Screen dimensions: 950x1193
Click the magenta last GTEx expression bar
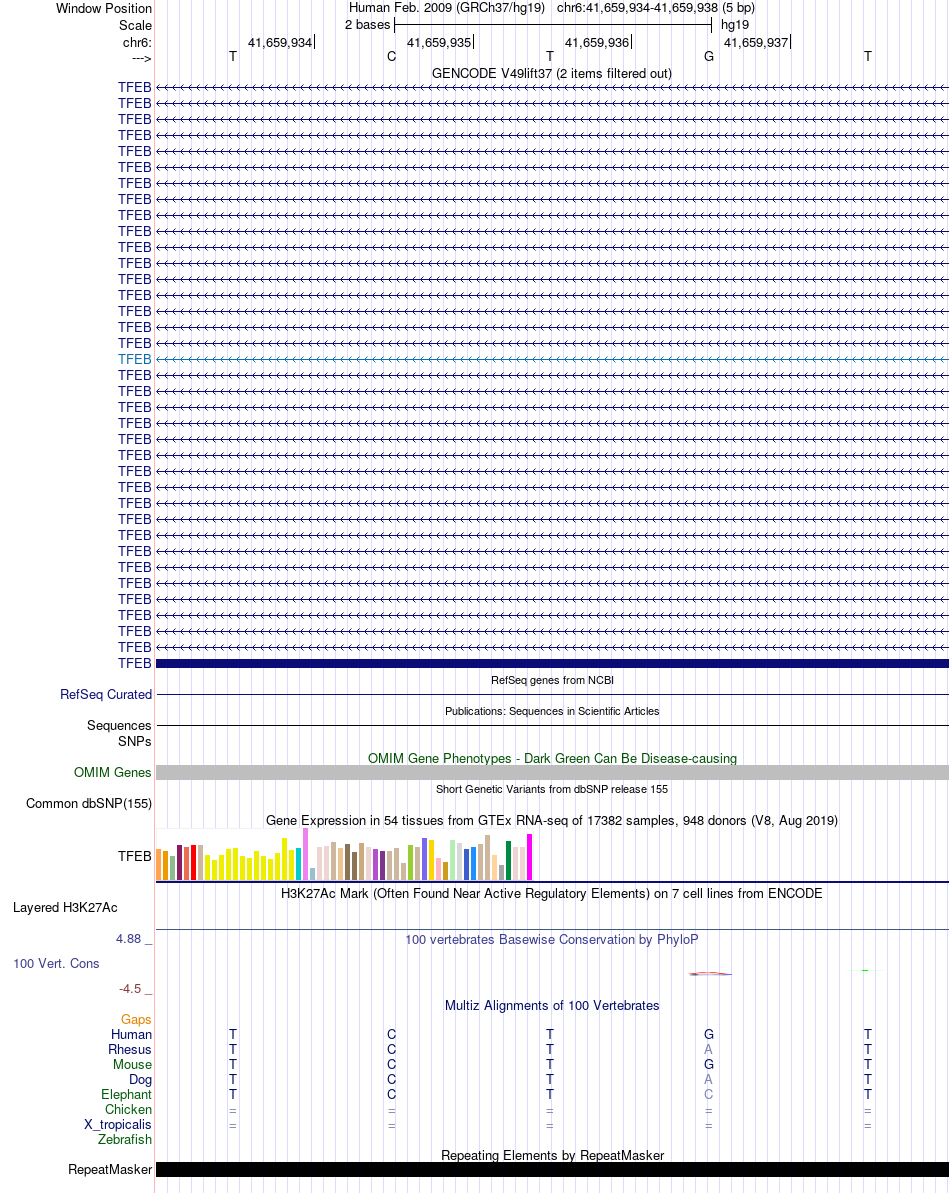[x=529, y=857]
